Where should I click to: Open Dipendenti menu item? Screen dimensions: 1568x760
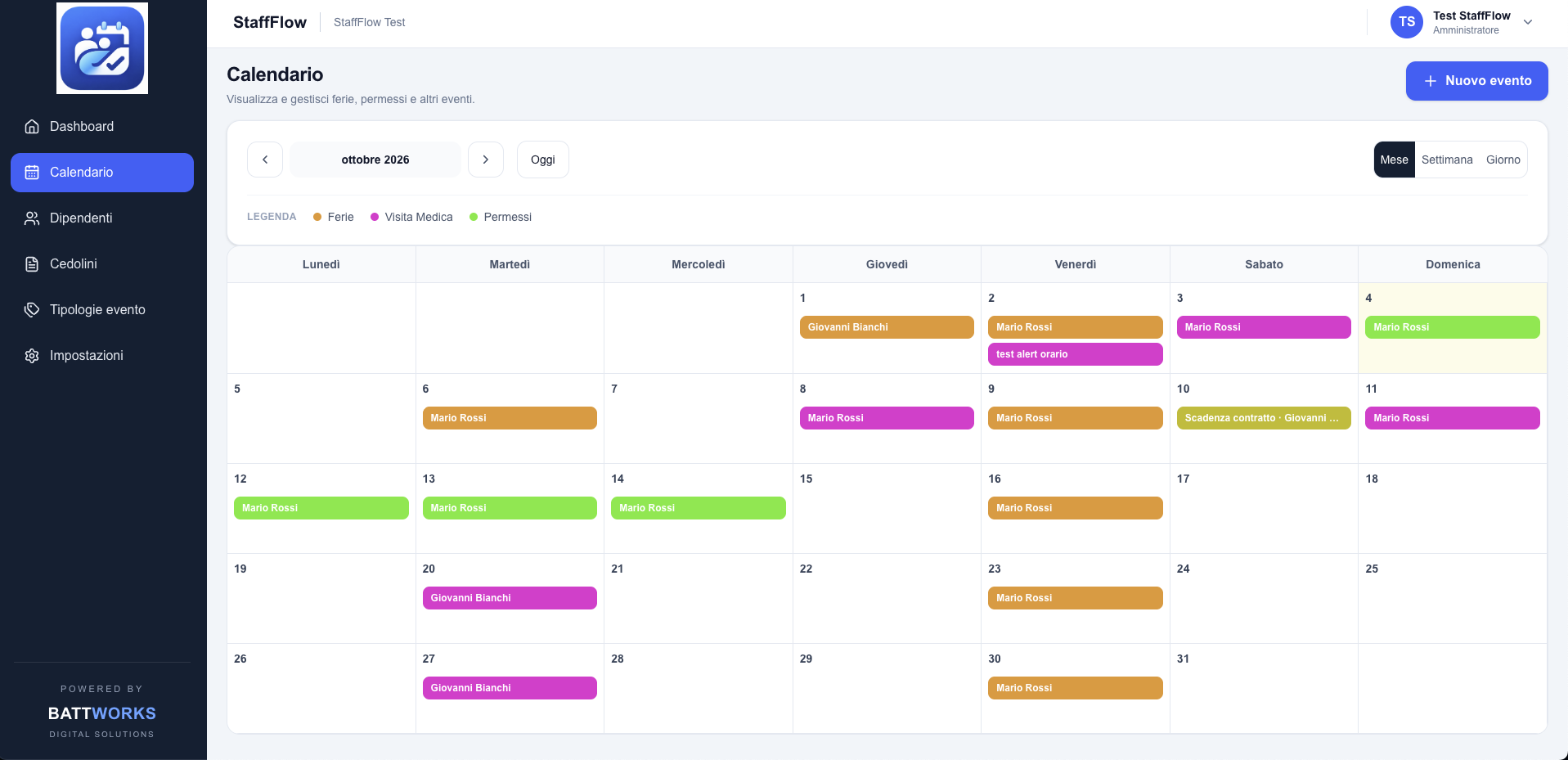point(102,218)
